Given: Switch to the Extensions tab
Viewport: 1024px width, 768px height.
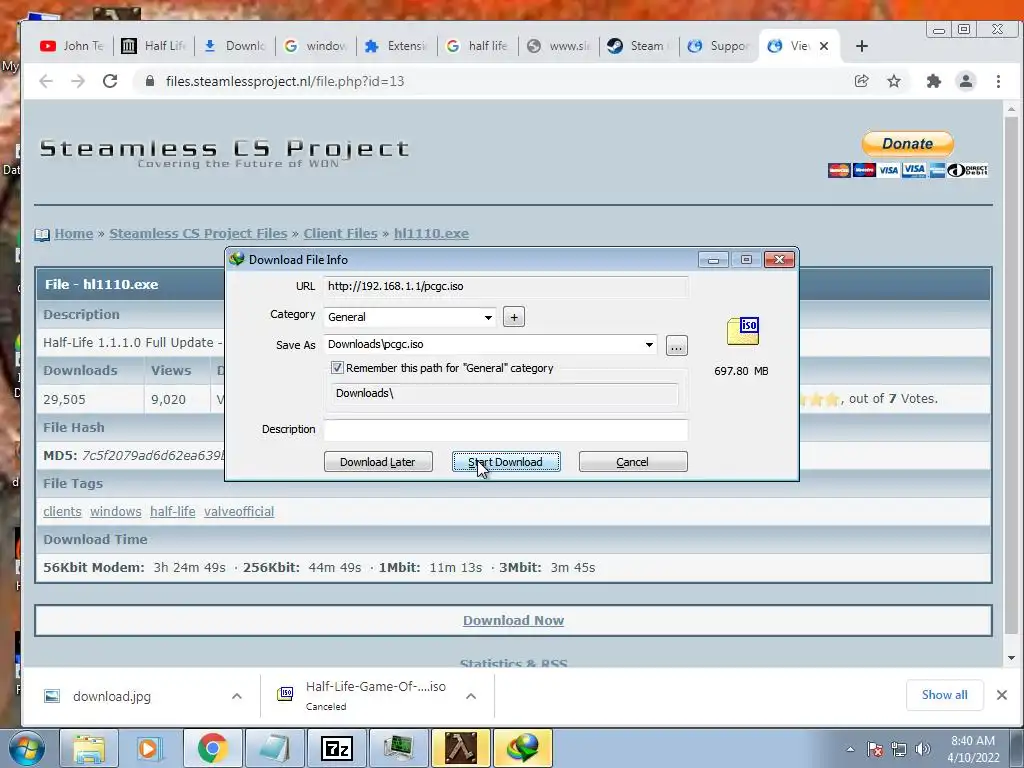Looking at the screenshot, I should tap(397, 46).
